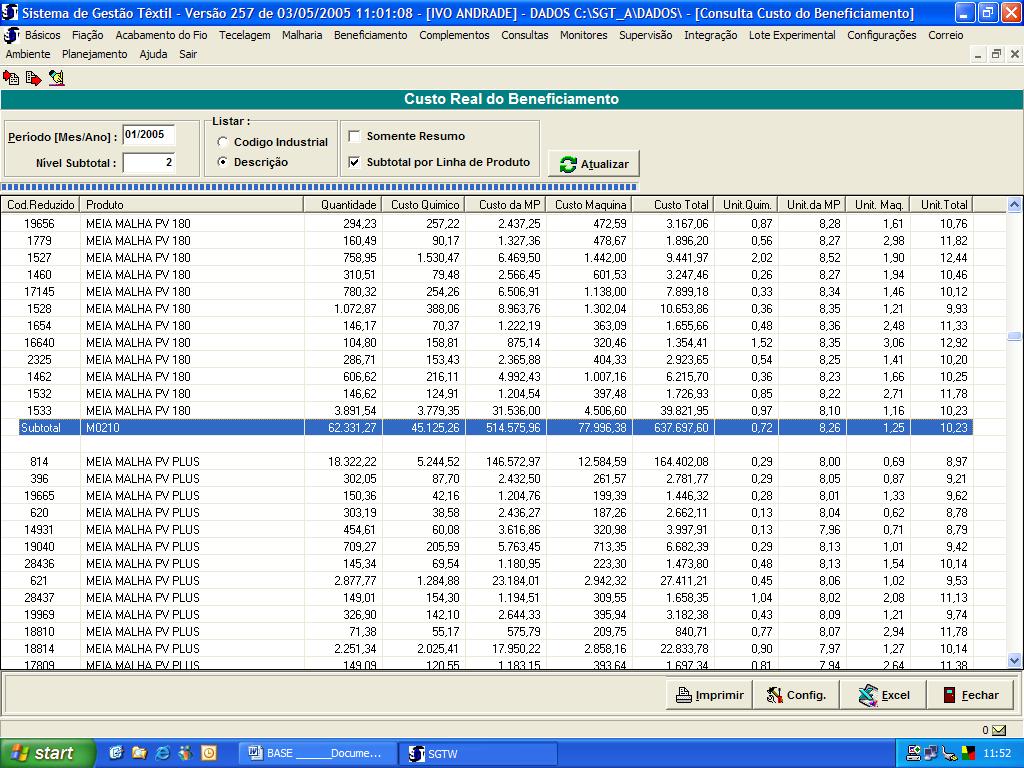
Task: Click the envelope mail icon in status bar
Action: (999, 730)
